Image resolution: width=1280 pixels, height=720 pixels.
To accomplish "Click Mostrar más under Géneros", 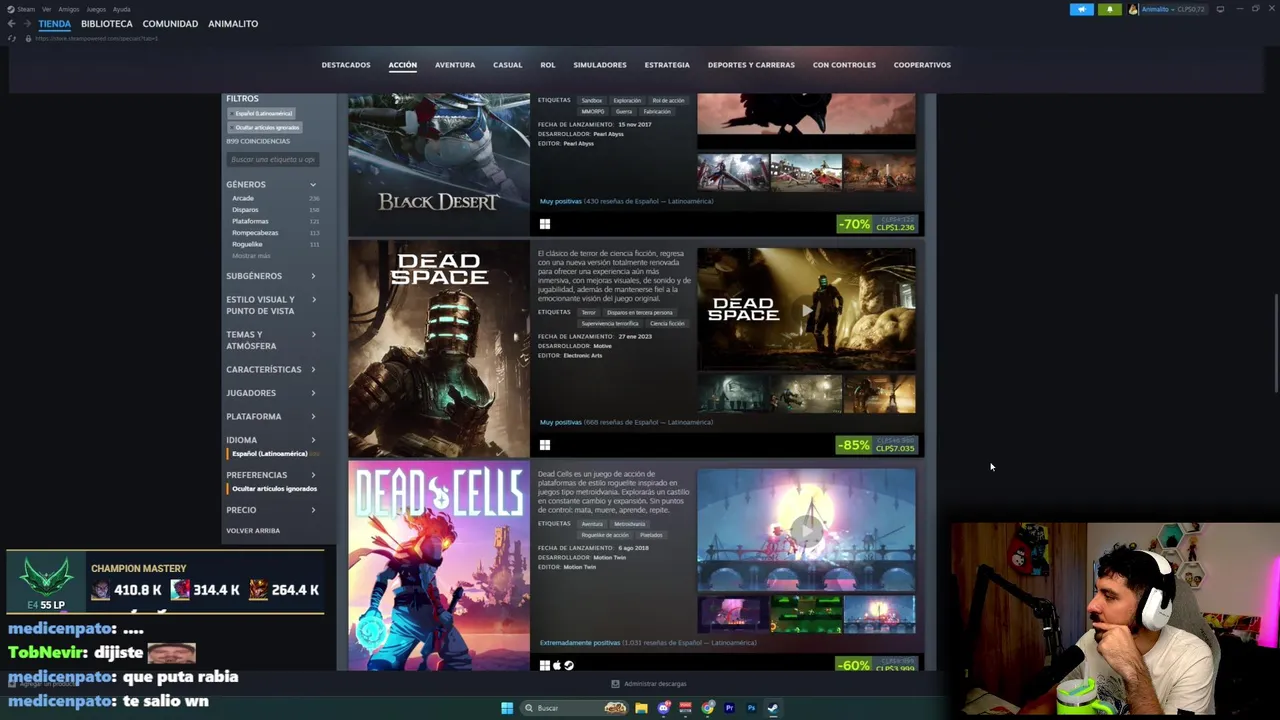I will click(x=251, y=256).
